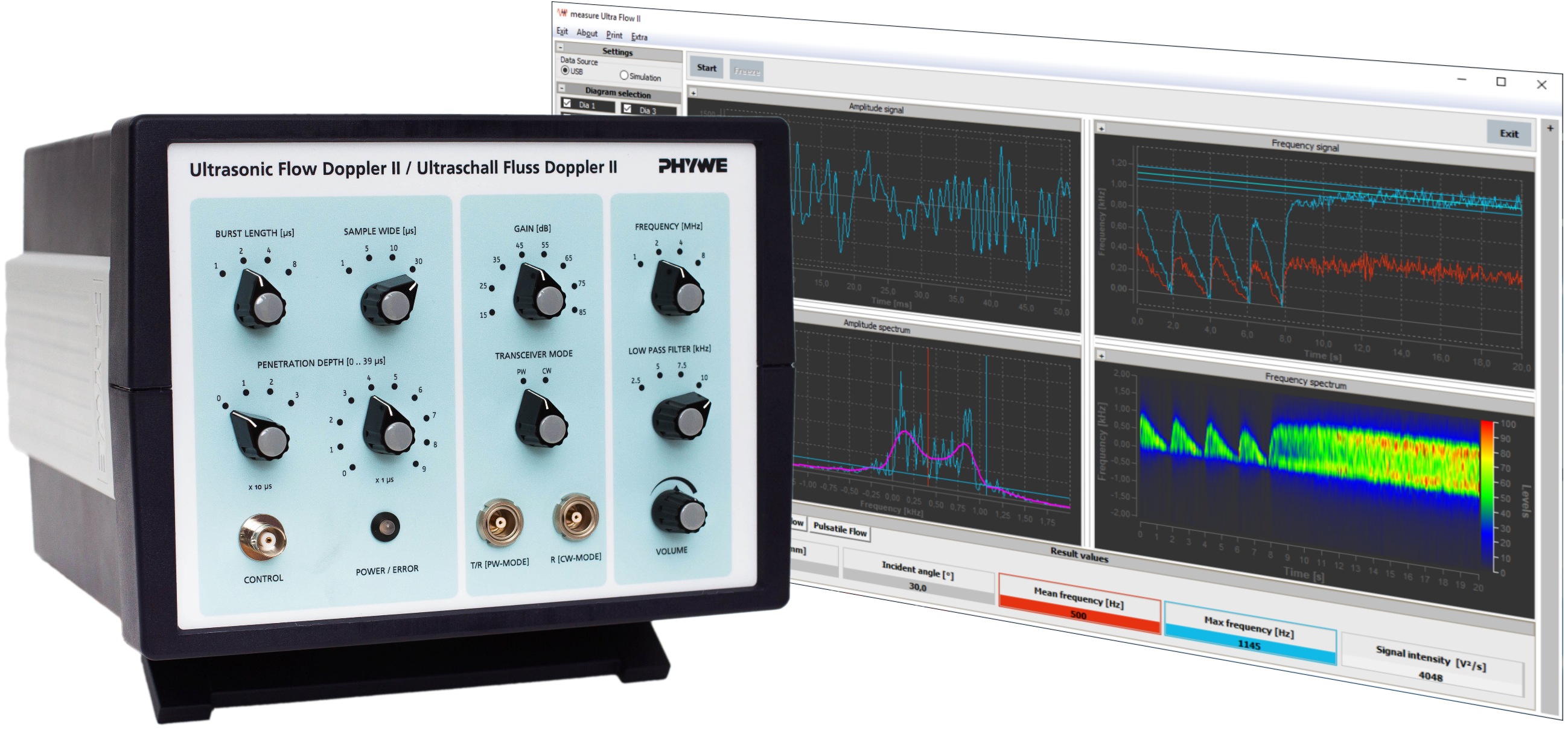Collapse the Settings panel with minus button
The image size is (1568, 731).
point(561,47)
